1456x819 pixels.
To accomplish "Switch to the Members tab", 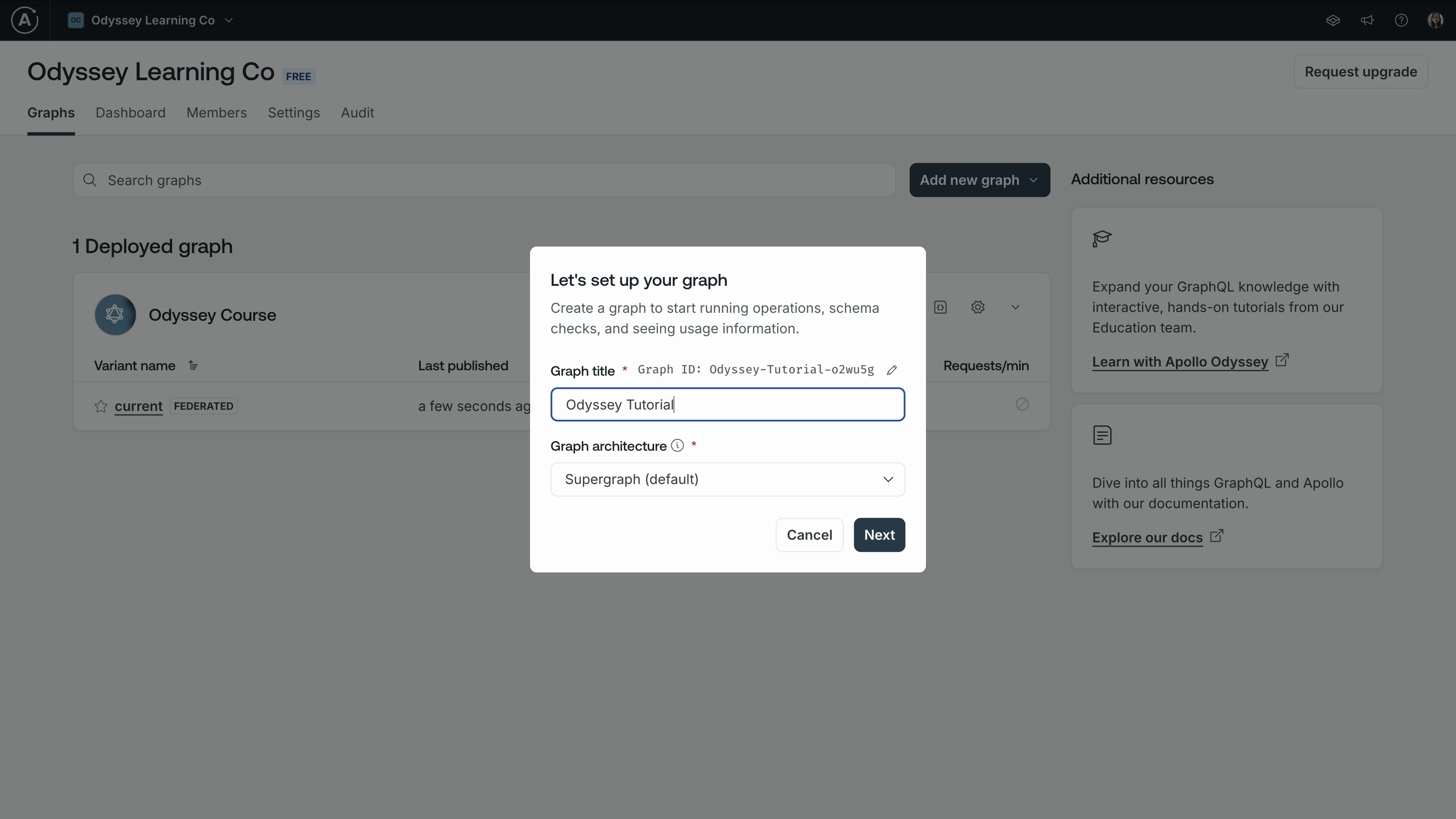I will point(216,113).
